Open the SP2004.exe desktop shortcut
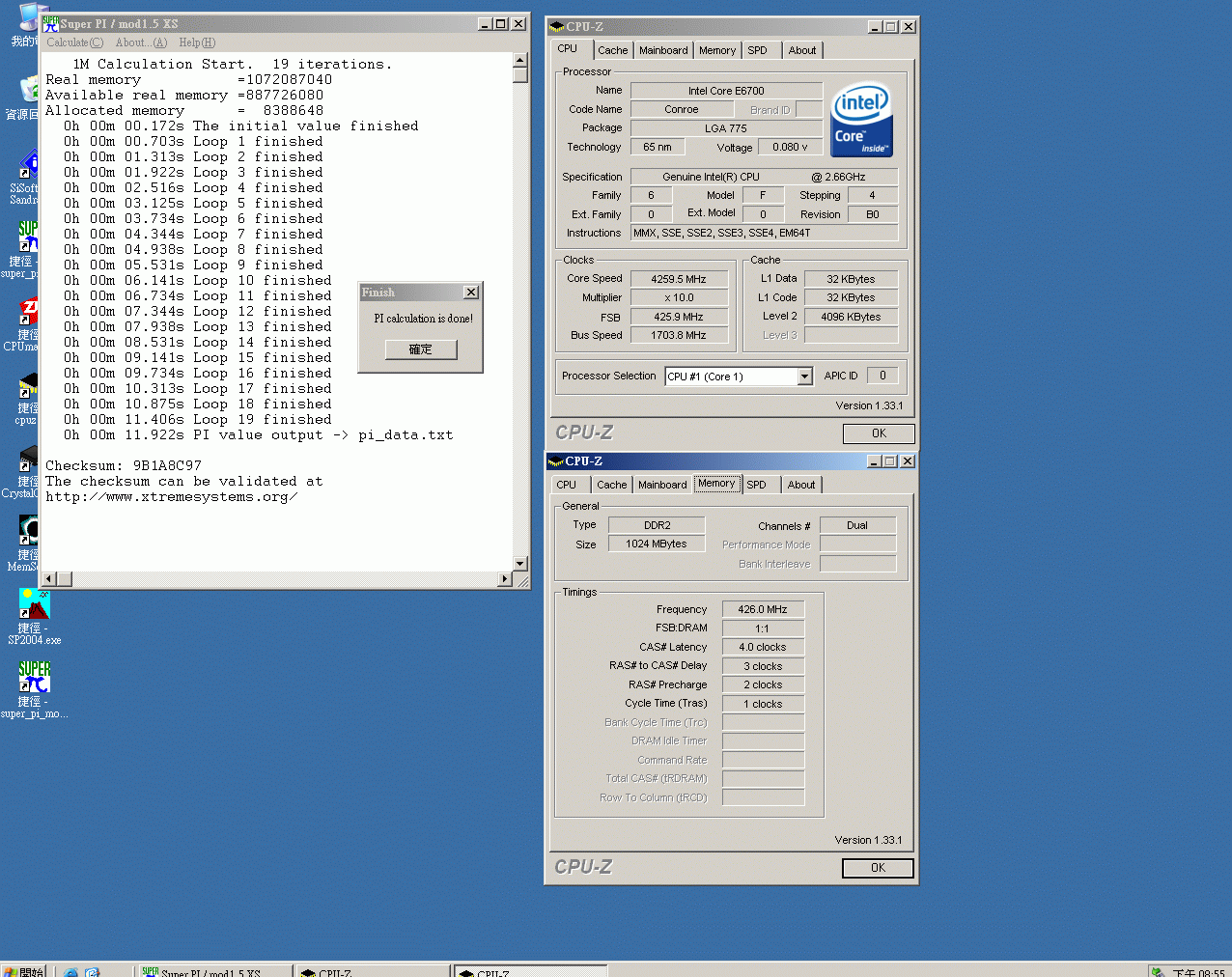1232x977 pixels. click(x=34, y=605)
